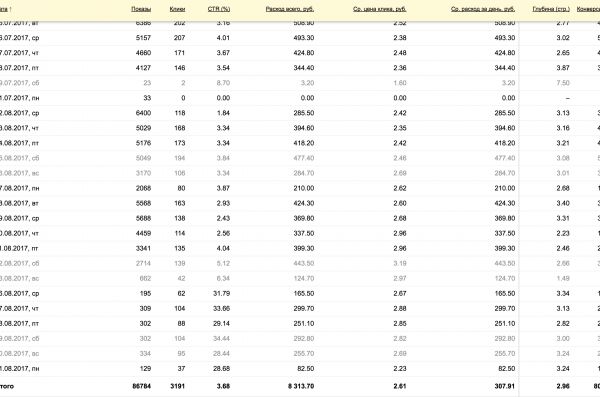600x397 pixels.
Task: Click the click price value 3.19
Action: 400,263
